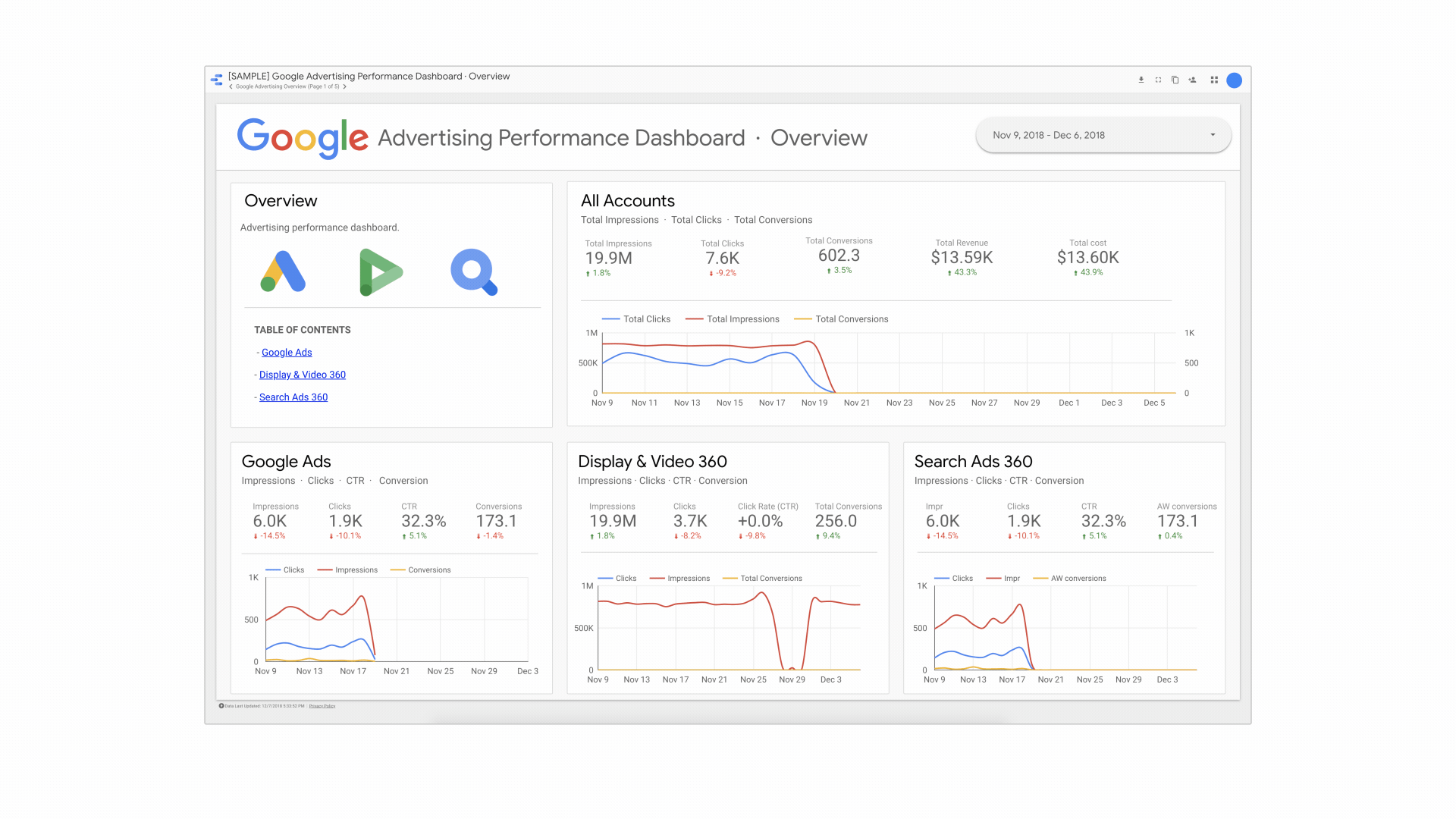Click the Google logo in the header
The width and height of the screenshot is (1456, 819).
point(303,138)
